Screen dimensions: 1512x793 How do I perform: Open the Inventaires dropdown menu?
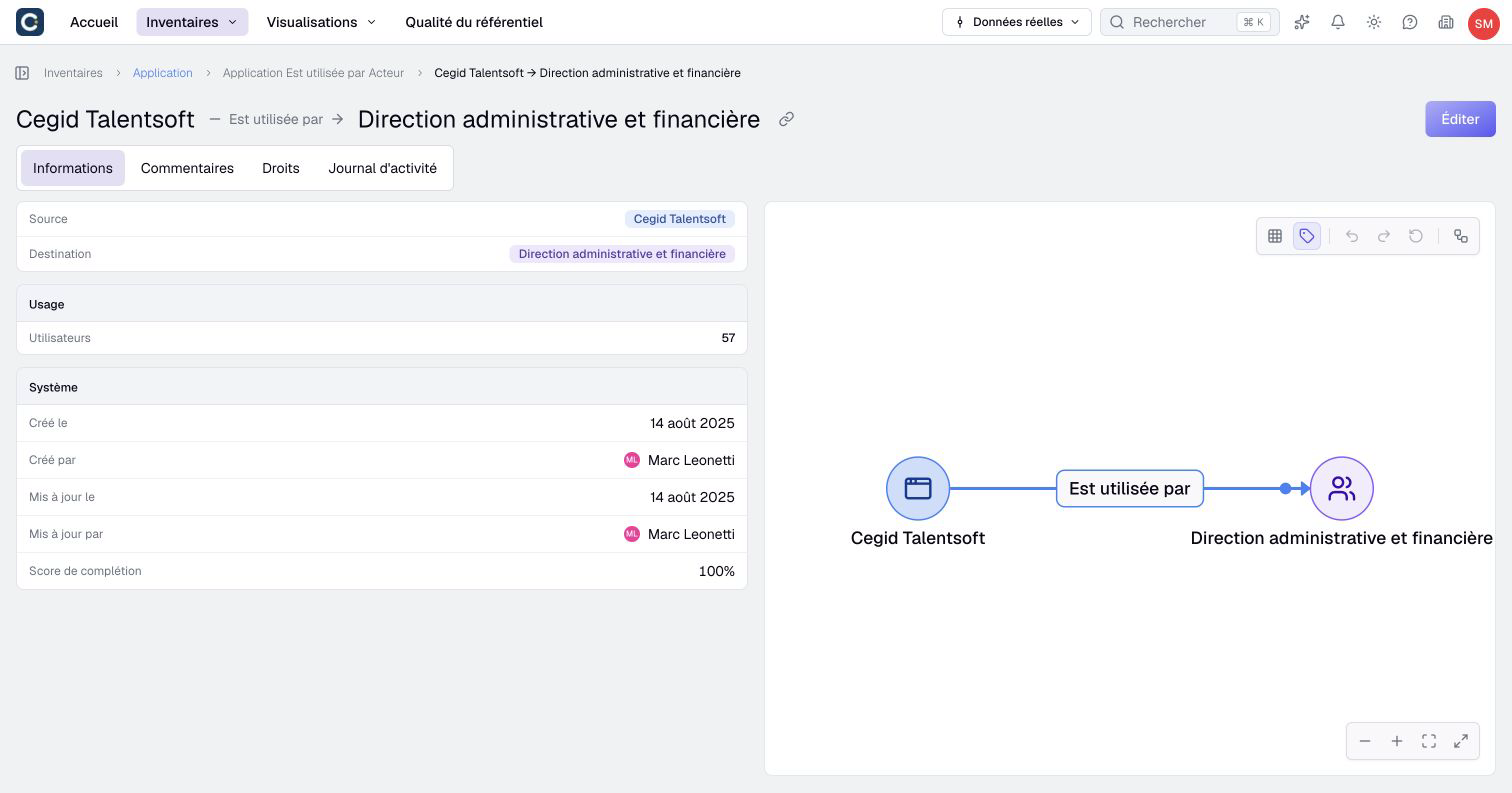pos(192,22)
